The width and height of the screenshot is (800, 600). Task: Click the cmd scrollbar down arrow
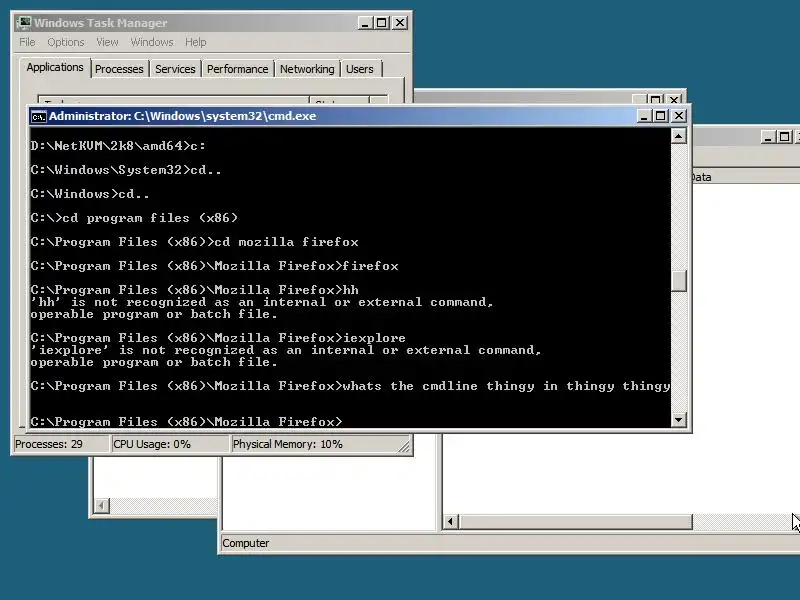click(x=678, y=420)
